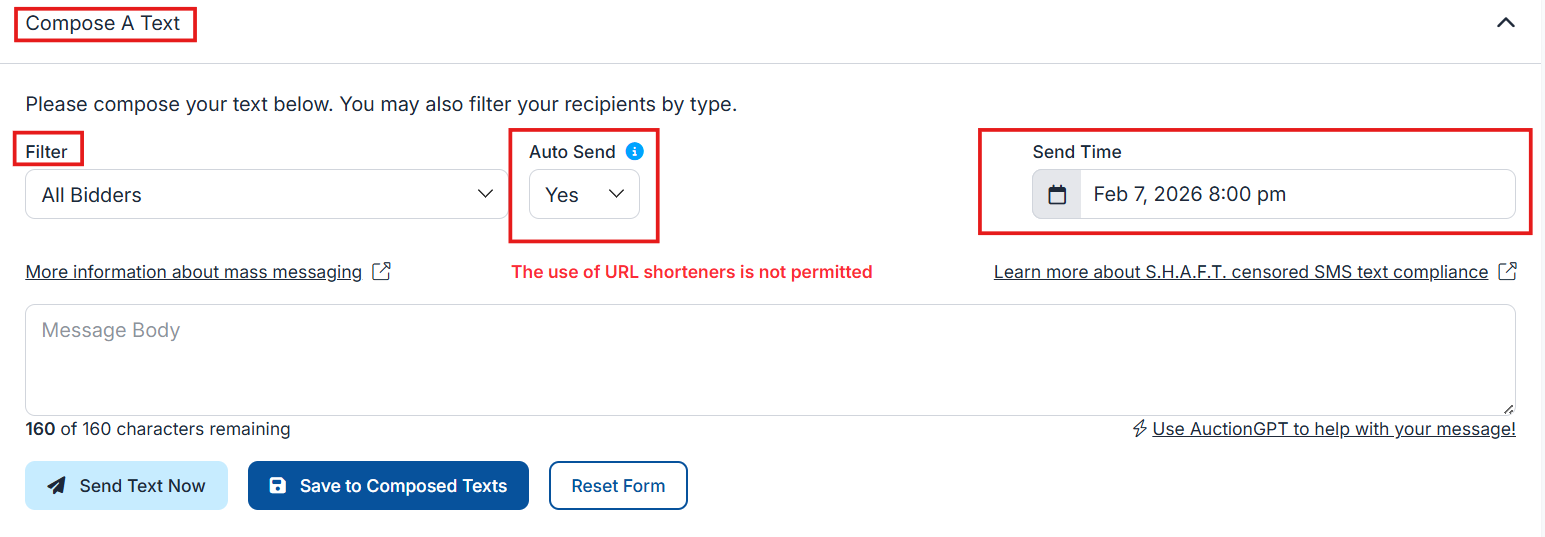This screenshot has width=1545, height=537.
Task: Click the floppy disk save icon
Action: click(278, 486)
